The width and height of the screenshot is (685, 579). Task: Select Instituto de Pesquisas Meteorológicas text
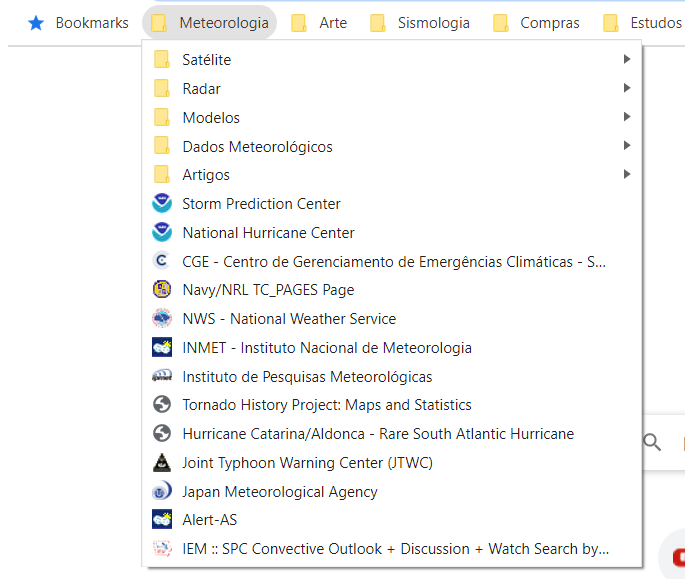(x=307, y=377)
